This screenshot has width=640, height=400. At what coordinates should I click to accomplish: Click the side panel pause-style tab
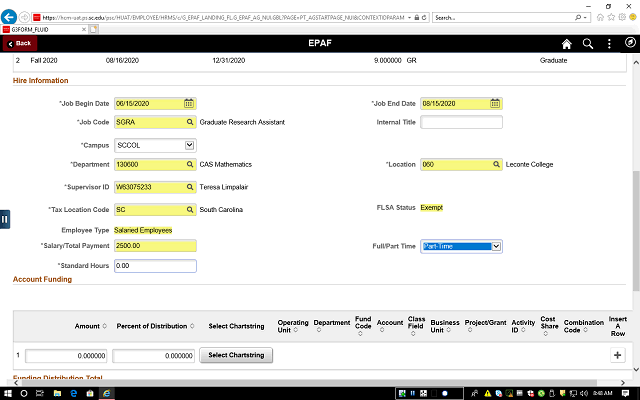click(4, 219)
